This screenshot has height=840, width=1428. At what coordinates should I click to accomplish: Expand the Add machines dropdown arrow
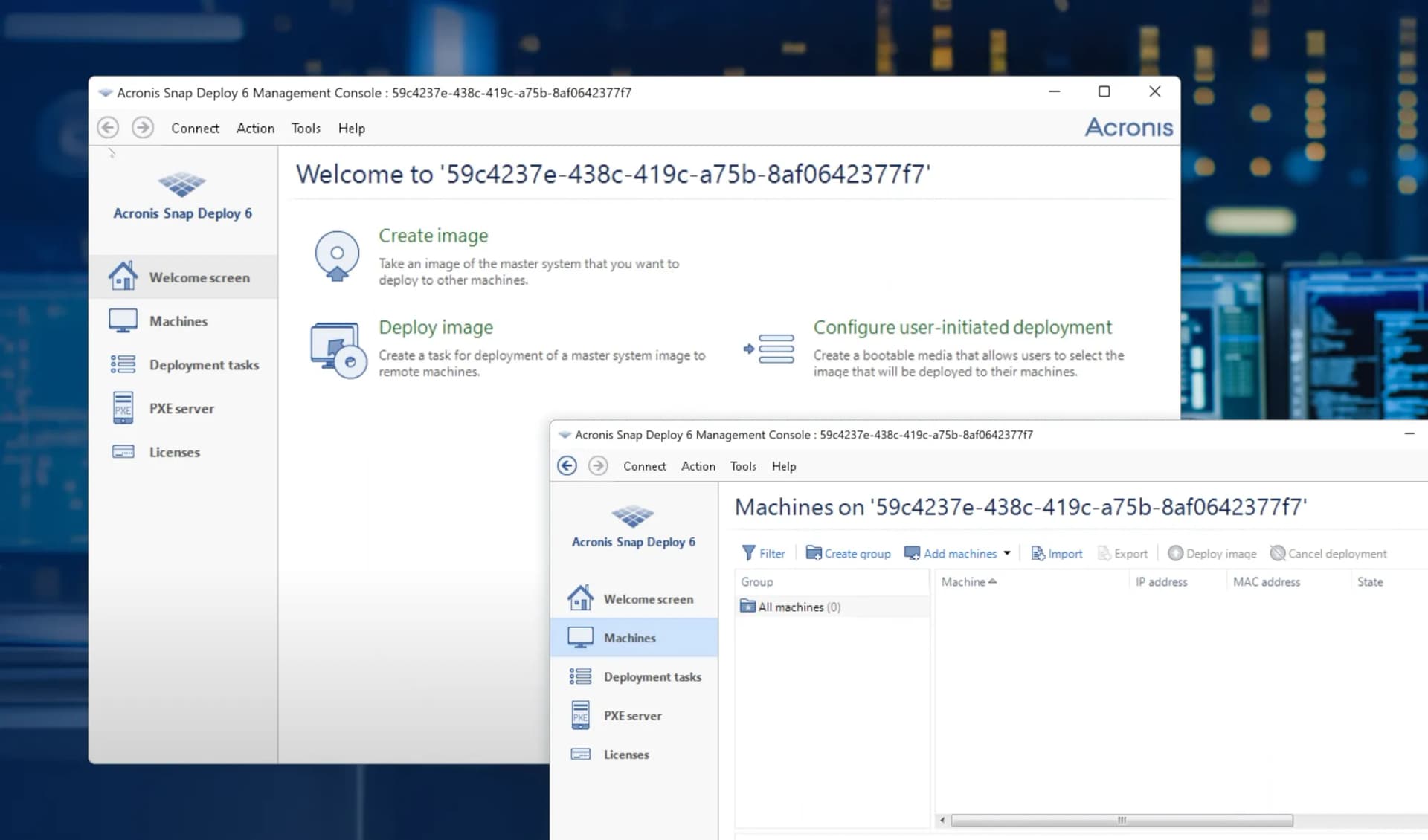pos(1007,553)
